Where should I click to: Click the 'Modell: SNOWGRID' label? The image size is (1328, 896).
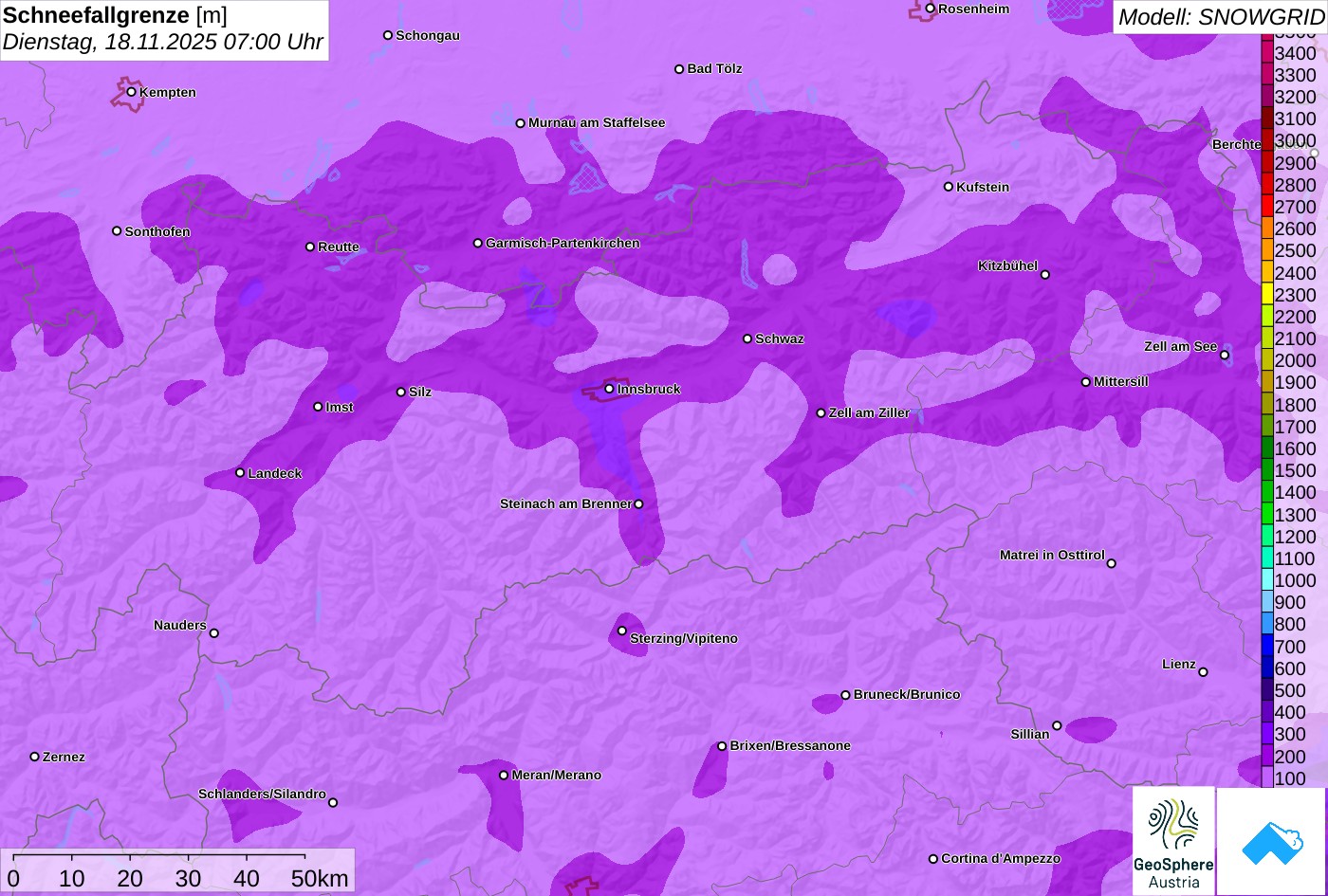tap(1221, 16)
